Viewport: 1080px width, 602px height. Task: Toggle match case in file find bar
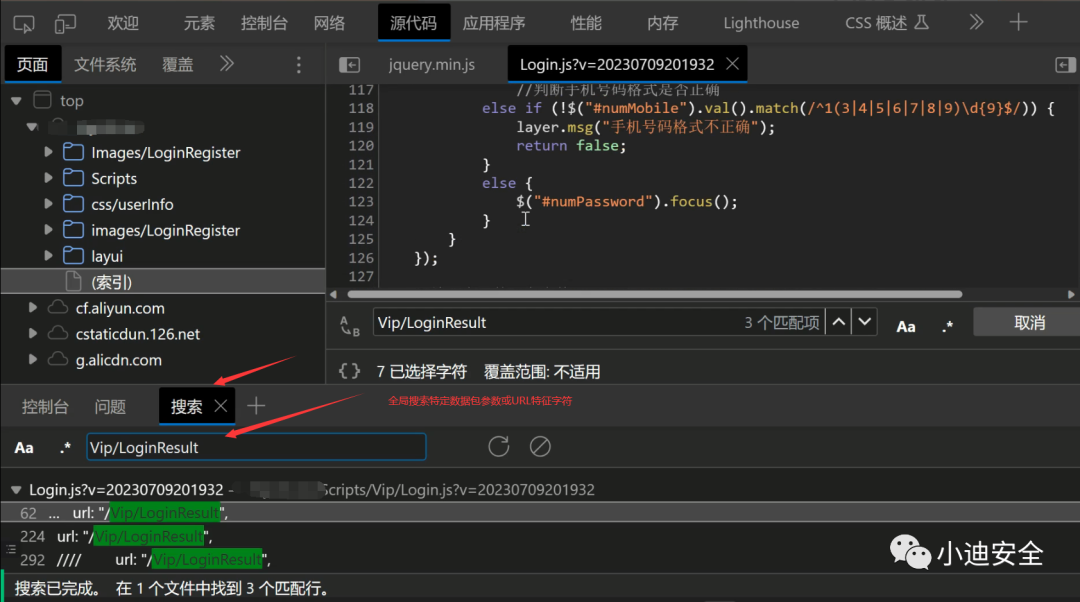pyautogui.click(x=906, y=327)
